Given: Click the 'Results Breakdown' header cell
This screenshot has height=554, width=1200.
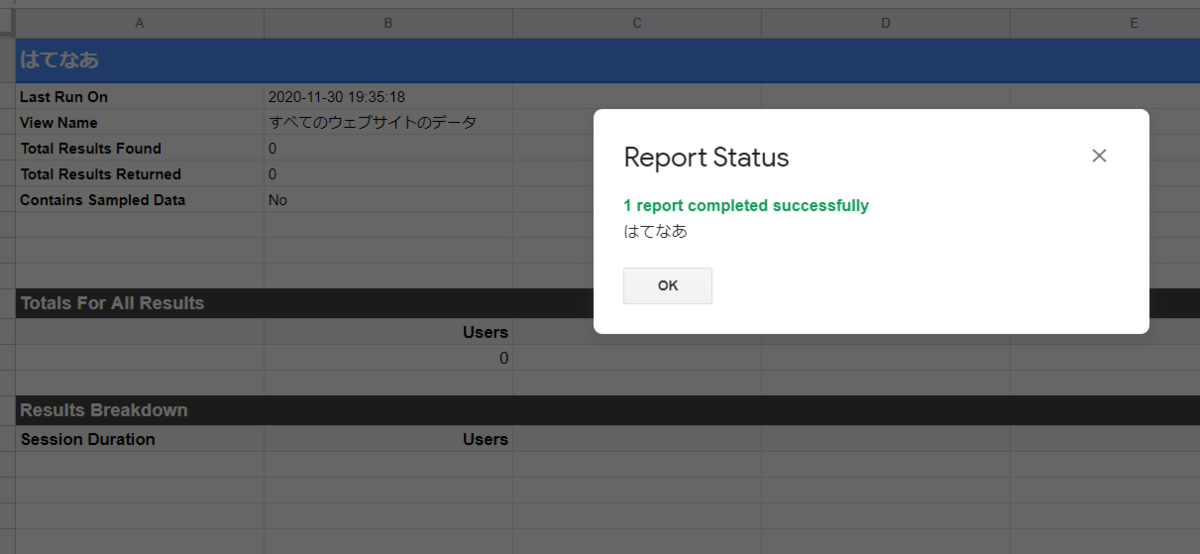Looking at the screenshot, I should [140, 410].
